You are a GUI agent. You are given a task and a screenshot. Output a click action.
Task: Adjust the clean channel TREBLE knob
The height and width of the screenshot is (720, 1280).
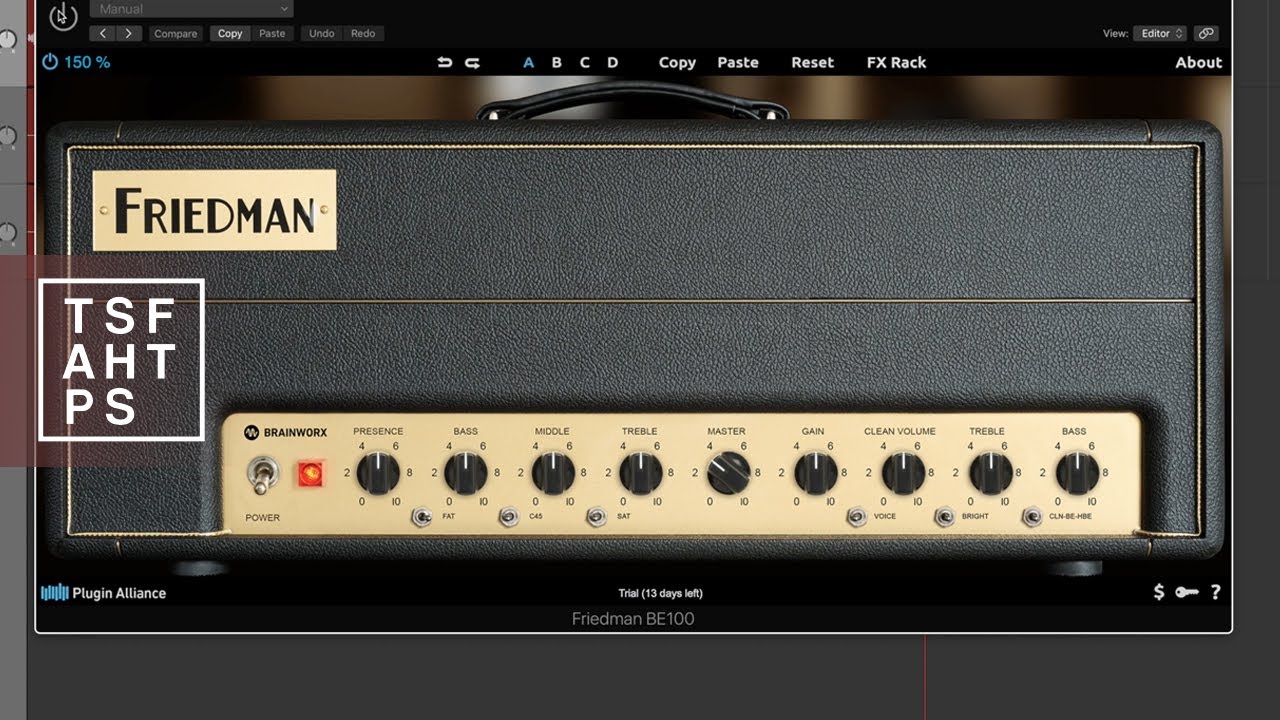989,473
